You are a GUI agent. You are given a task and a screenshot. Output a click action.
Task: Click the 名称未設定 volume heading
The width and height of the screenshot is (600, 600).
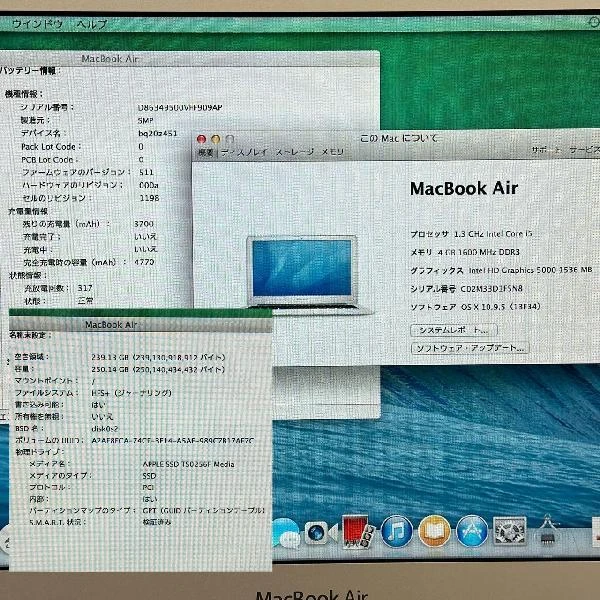click(x=30, y=335)
